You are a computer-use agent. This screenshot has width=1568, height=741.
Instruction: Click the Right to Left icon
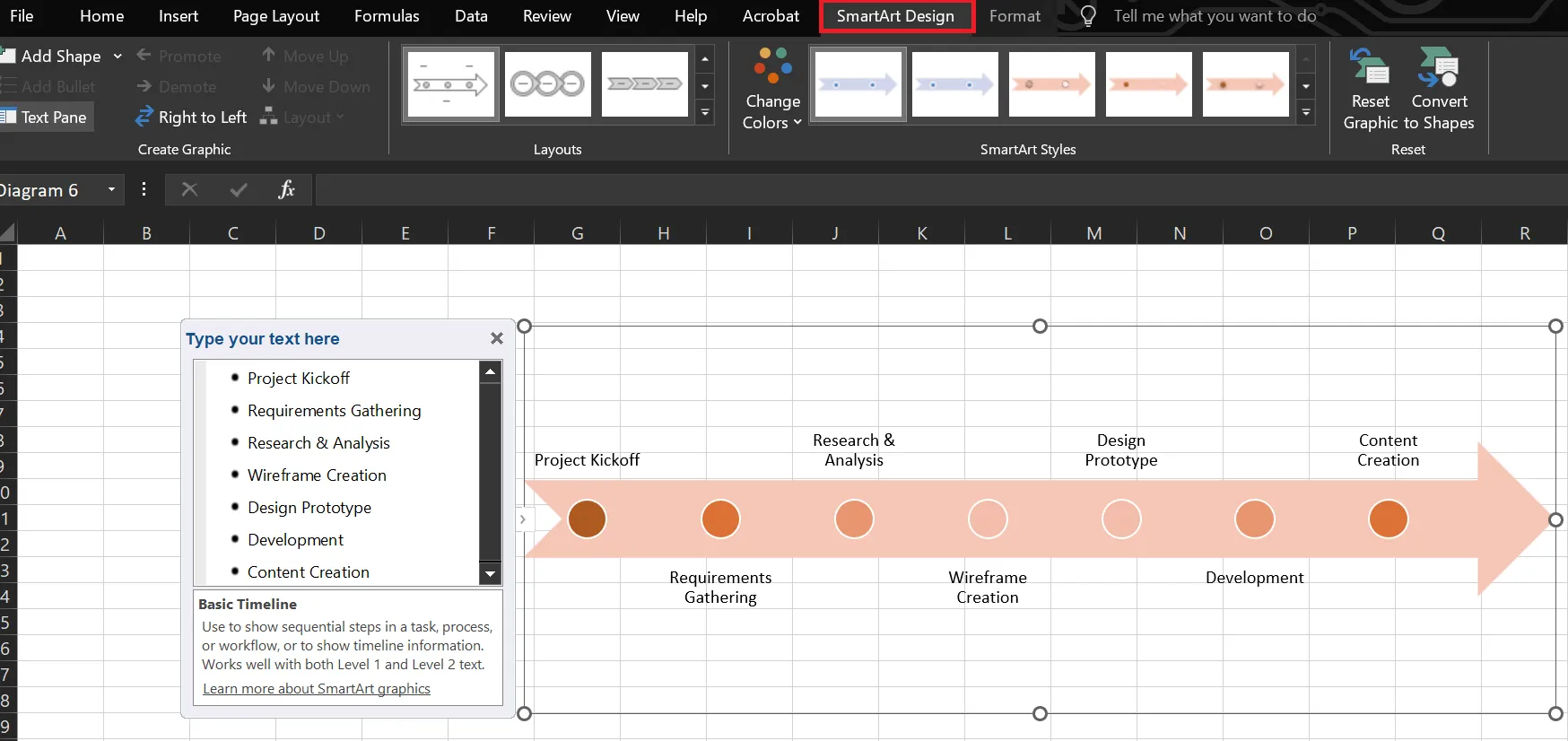(x=144, y=117)
